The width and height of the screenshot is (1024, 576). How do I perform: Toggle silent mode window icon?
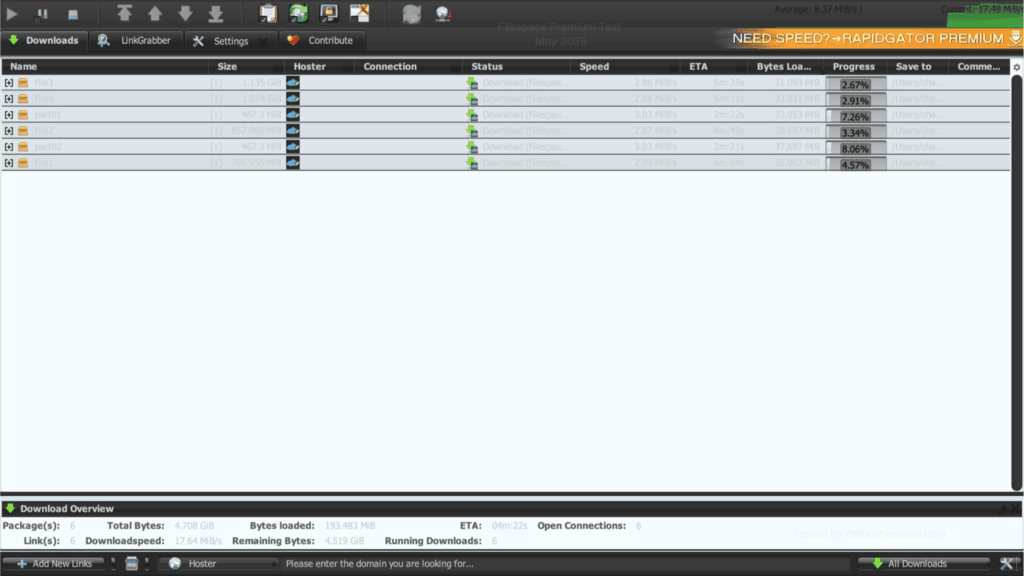359,13
